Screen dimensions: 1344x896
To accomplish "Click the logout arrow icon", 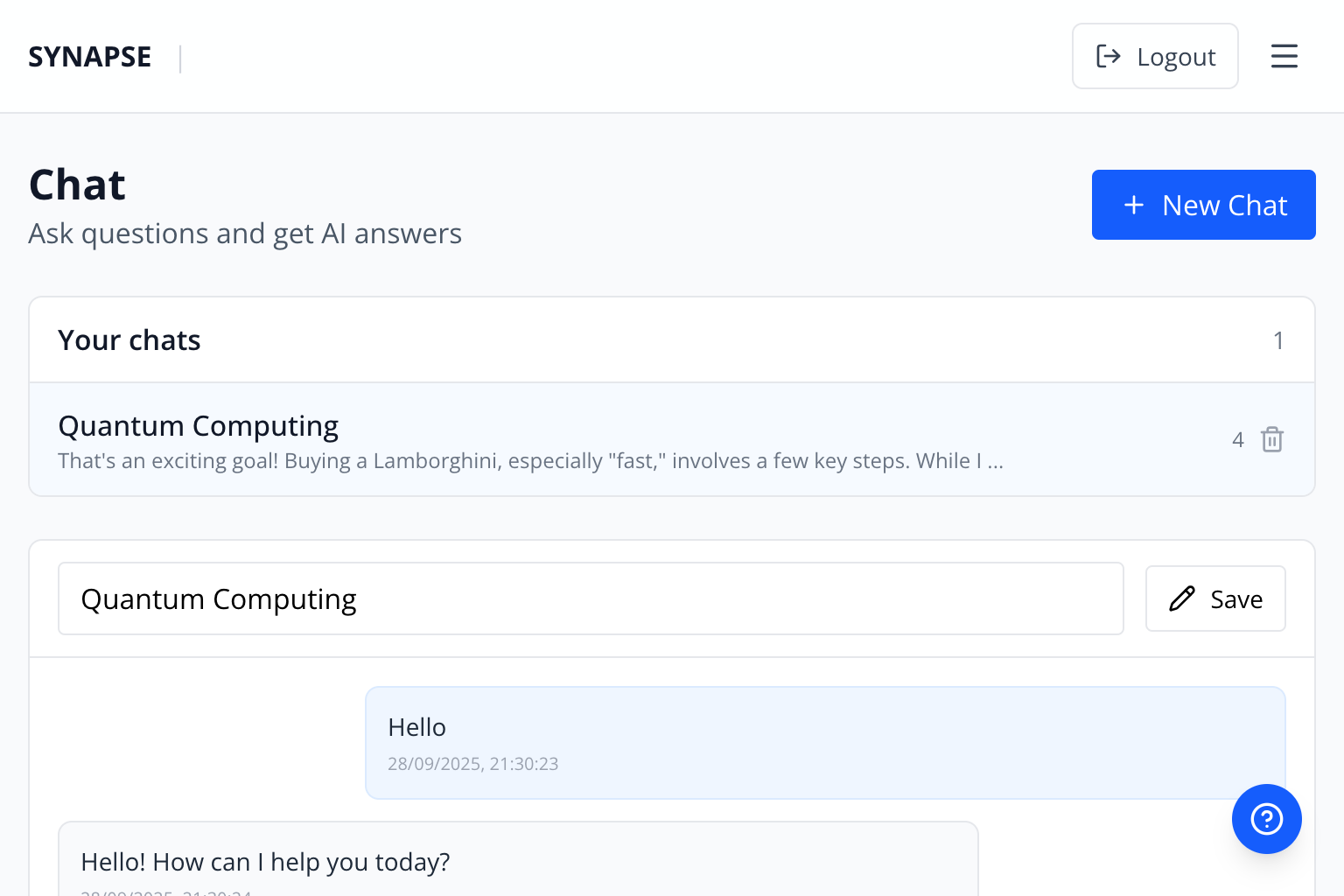I will click(x=1109, y=55).
